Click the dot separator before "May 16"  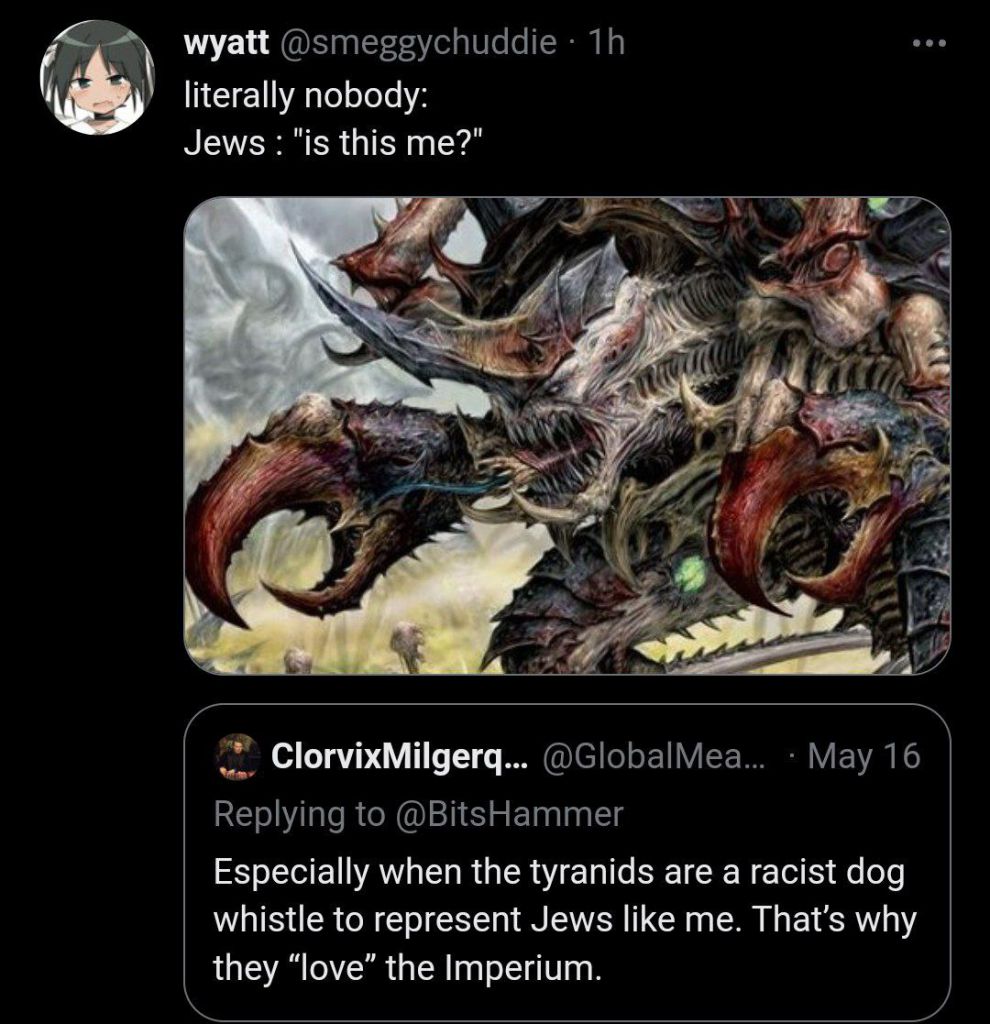point(791,758)
